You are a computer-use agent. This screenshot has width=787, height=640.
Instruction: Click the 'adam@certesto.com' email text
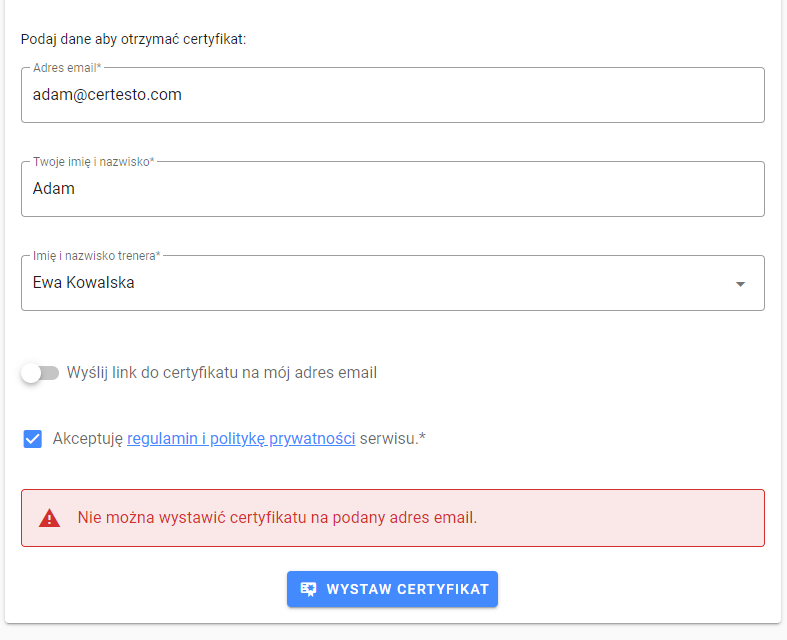tap(107, 95)
